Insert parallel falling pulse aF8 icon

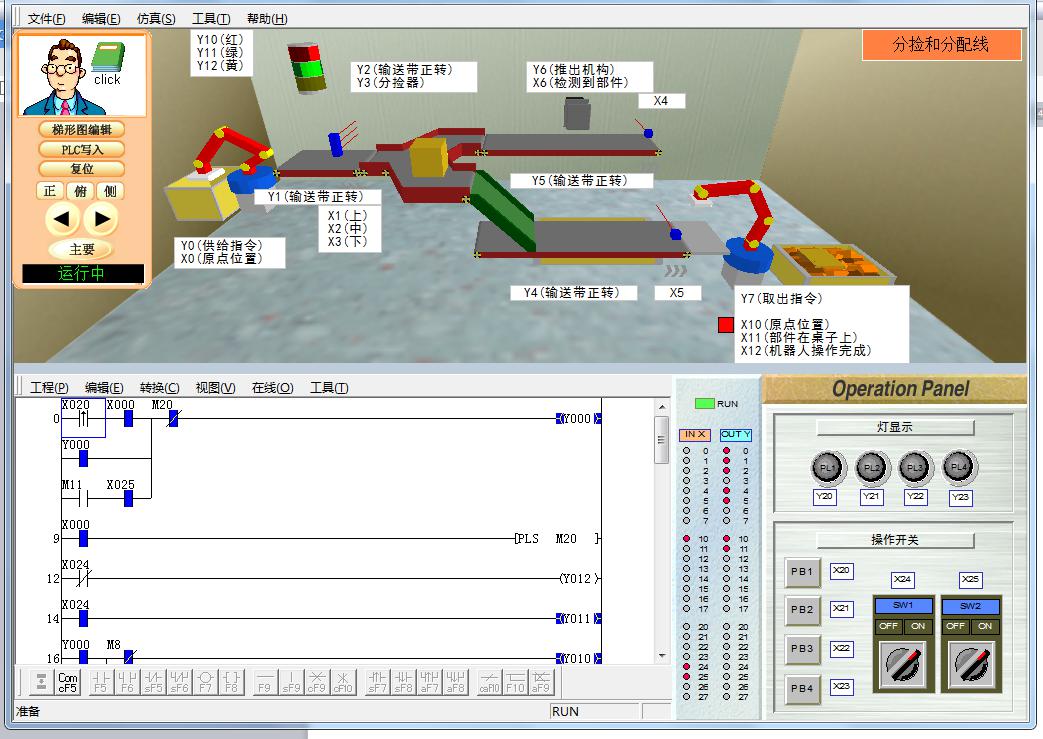[455, 682]
